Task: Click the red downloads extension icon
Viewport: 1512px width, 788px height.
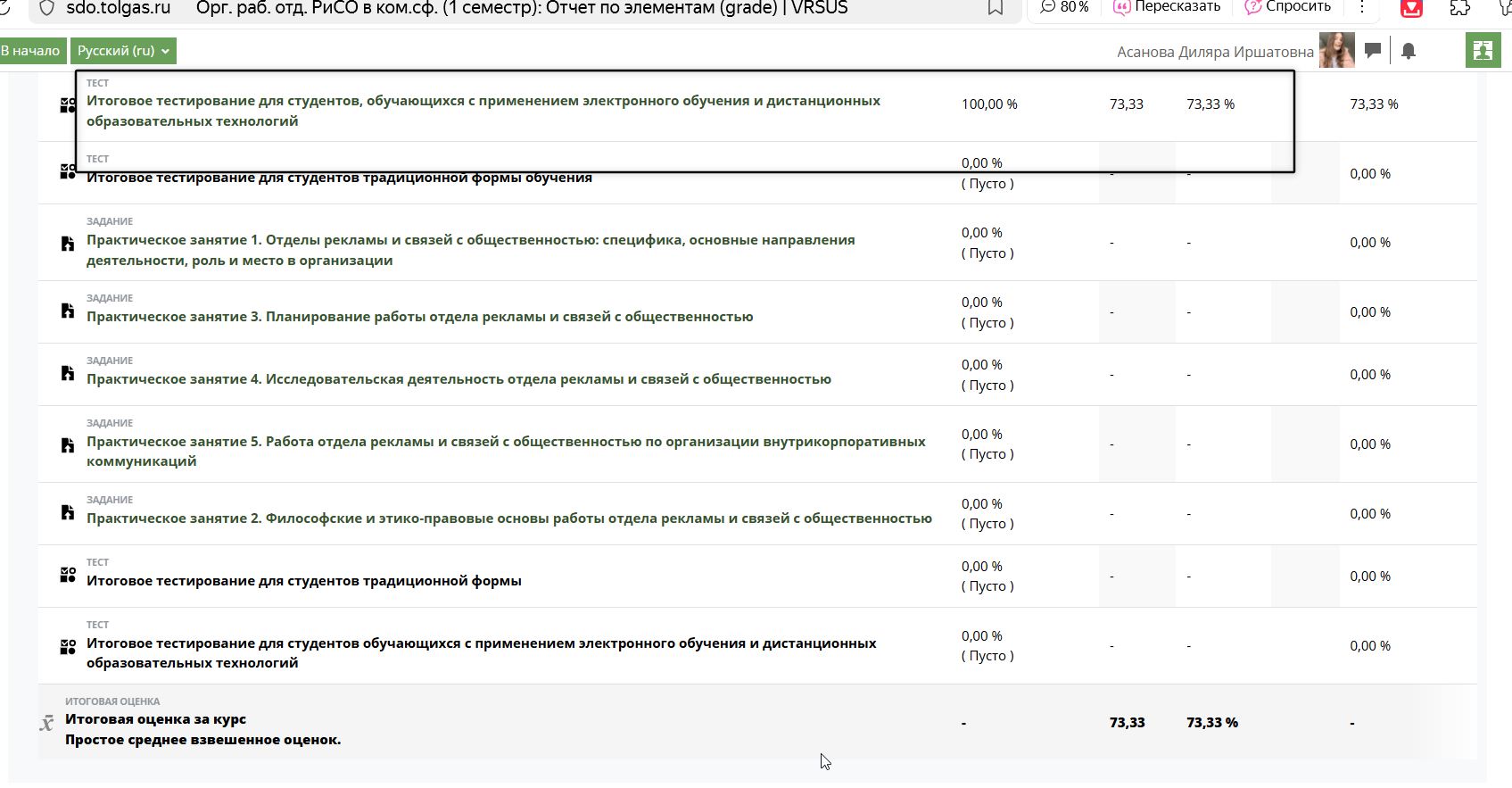Action: click(x=1411, y=8)
